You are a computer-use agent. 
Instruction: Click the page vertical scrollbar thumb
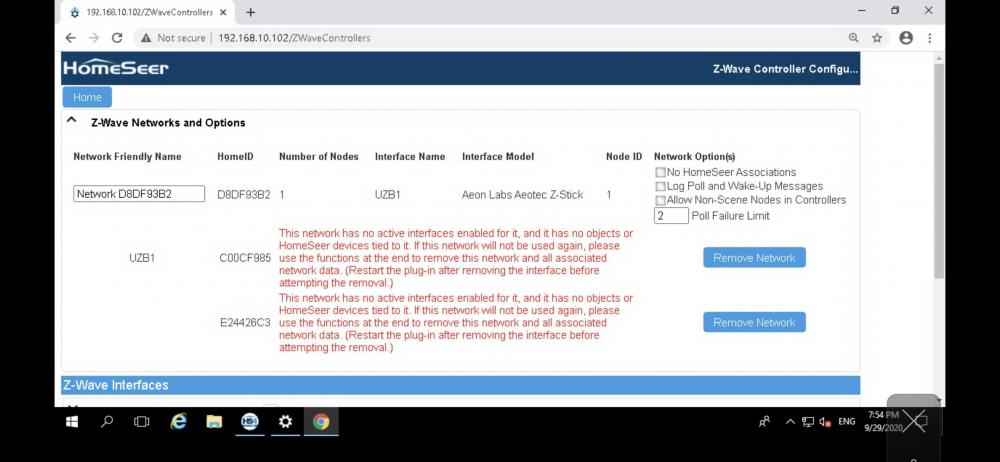(x=939, y=170)
